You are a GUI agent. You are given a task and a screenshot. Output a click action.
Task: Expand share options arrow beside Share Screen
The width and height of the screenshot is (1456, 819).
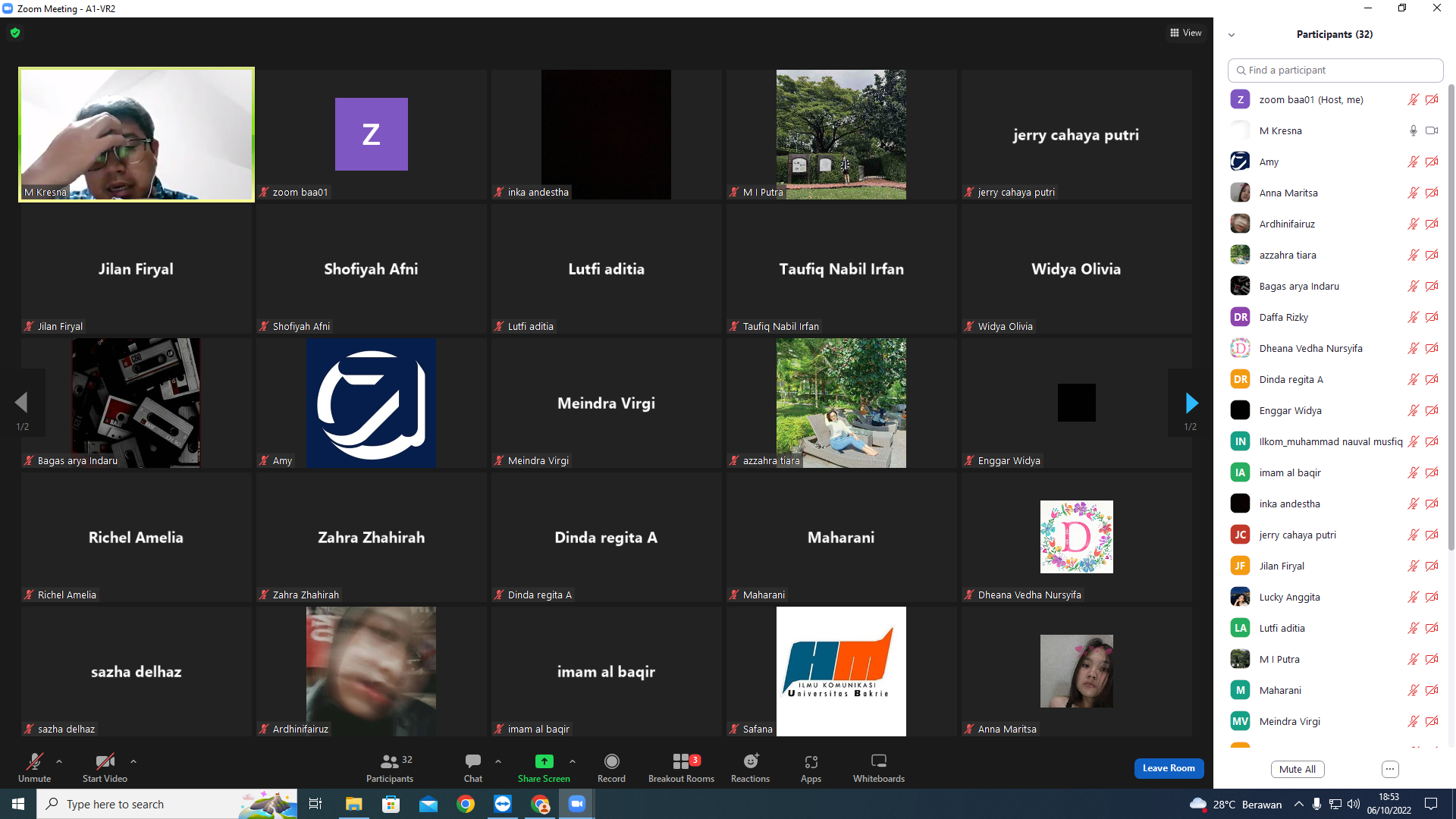(x=573, y=761)
